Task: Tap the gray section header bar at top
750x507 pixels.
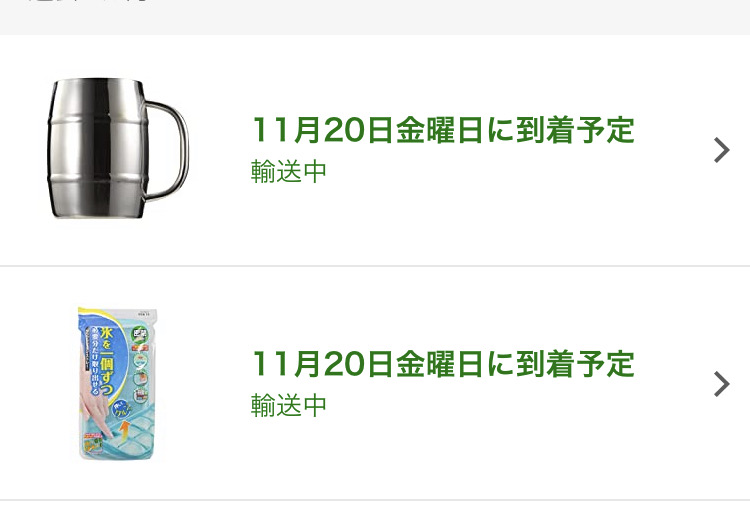Action: 375,17
